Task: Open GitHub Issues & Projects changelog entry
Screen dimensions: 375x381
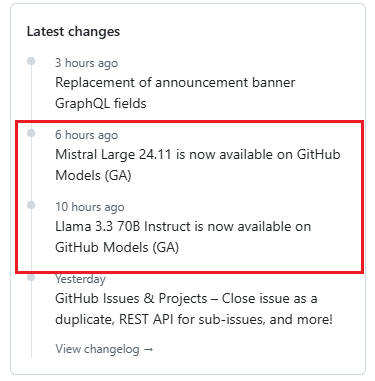Action: 194,309
